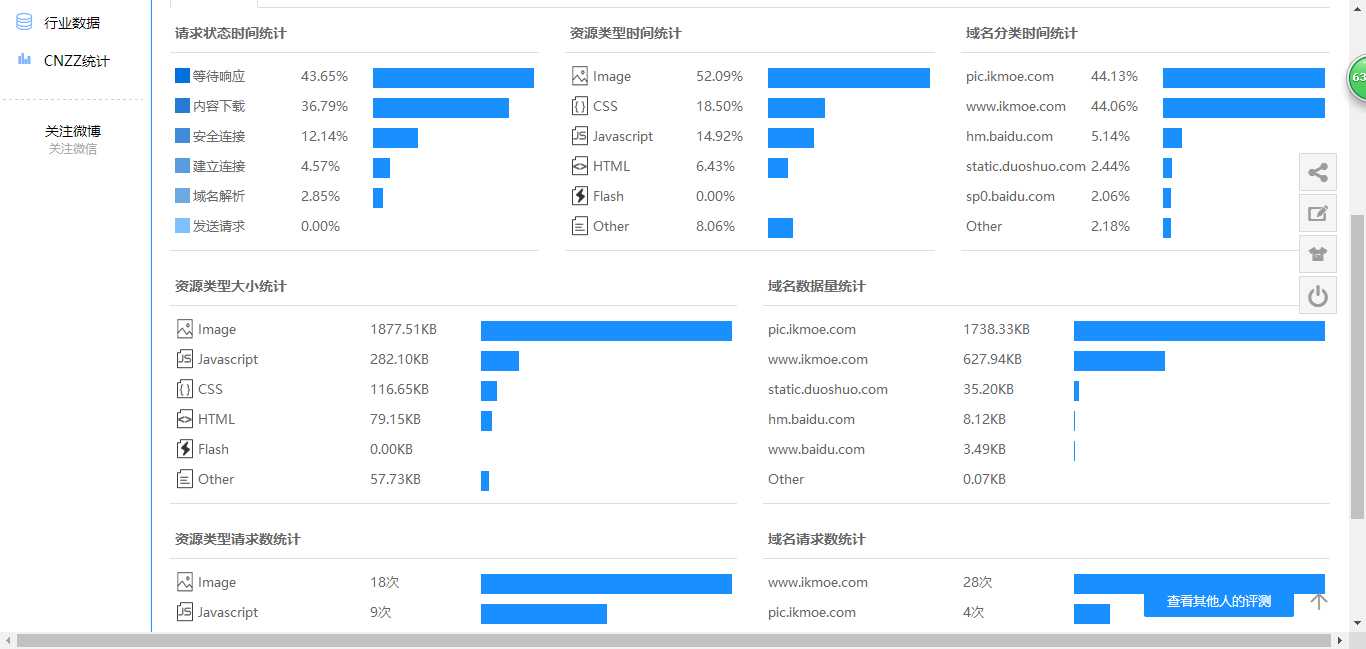Screen dimensions: 1366x649
Task: Select sp0.baidu.com domain row
Action: click(1010, 196)
